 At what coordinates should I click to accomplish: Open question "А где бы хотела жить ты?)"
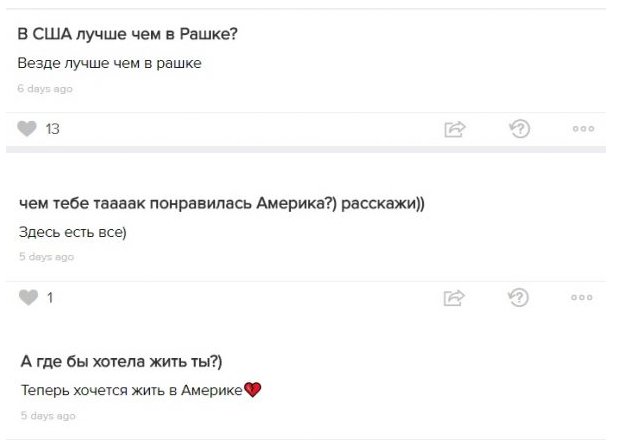coord(121,361)
